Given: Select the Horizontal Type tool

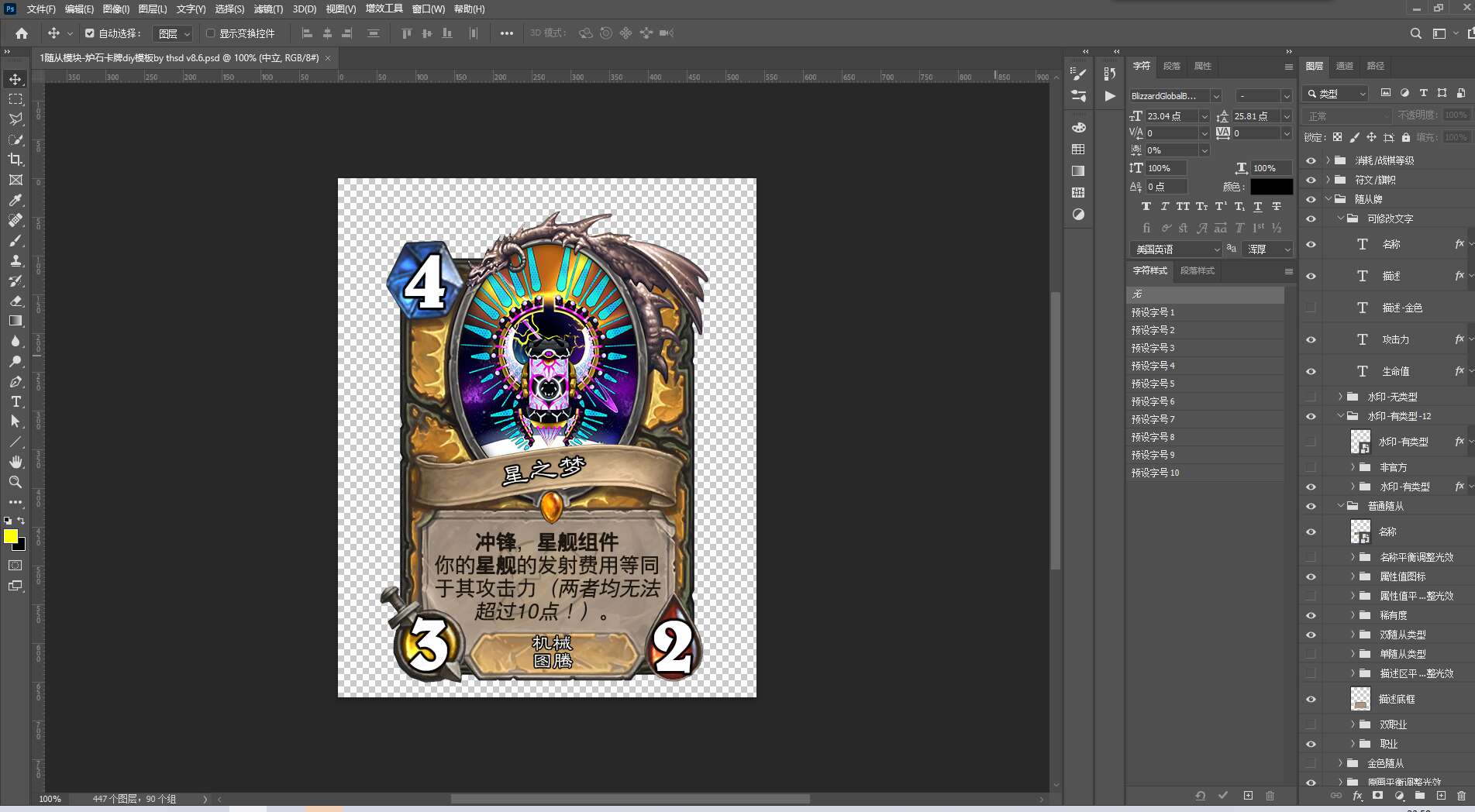Looking at the screenshot, I should tap(16, 401).
